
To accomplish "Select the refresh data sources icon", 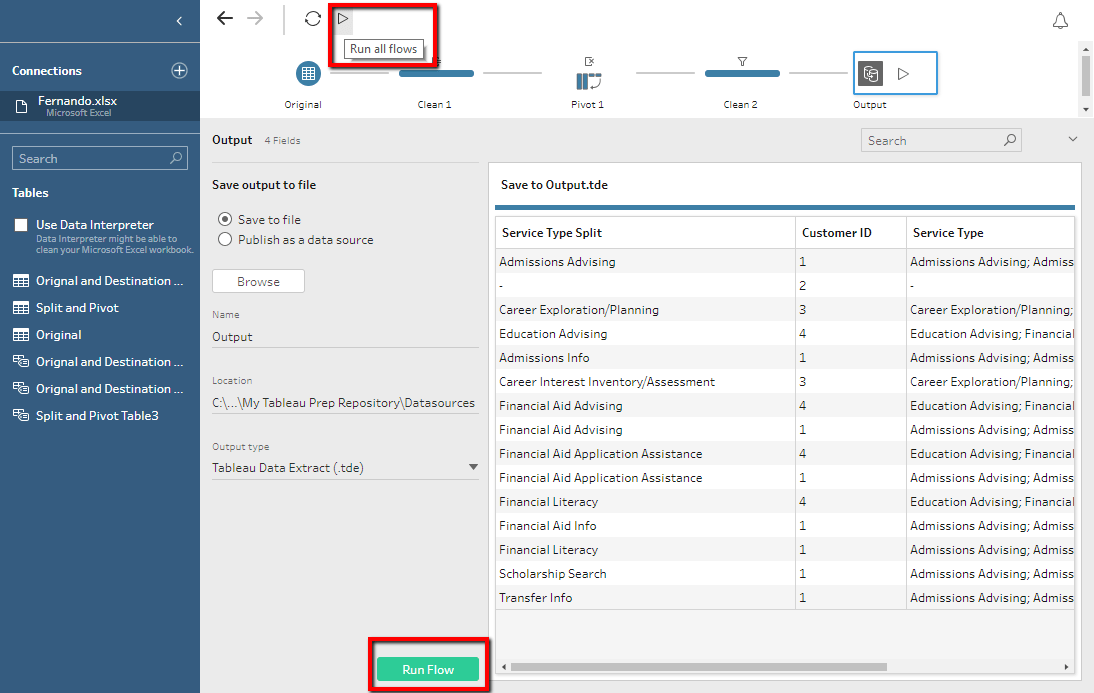I will [x=311, y=18].
